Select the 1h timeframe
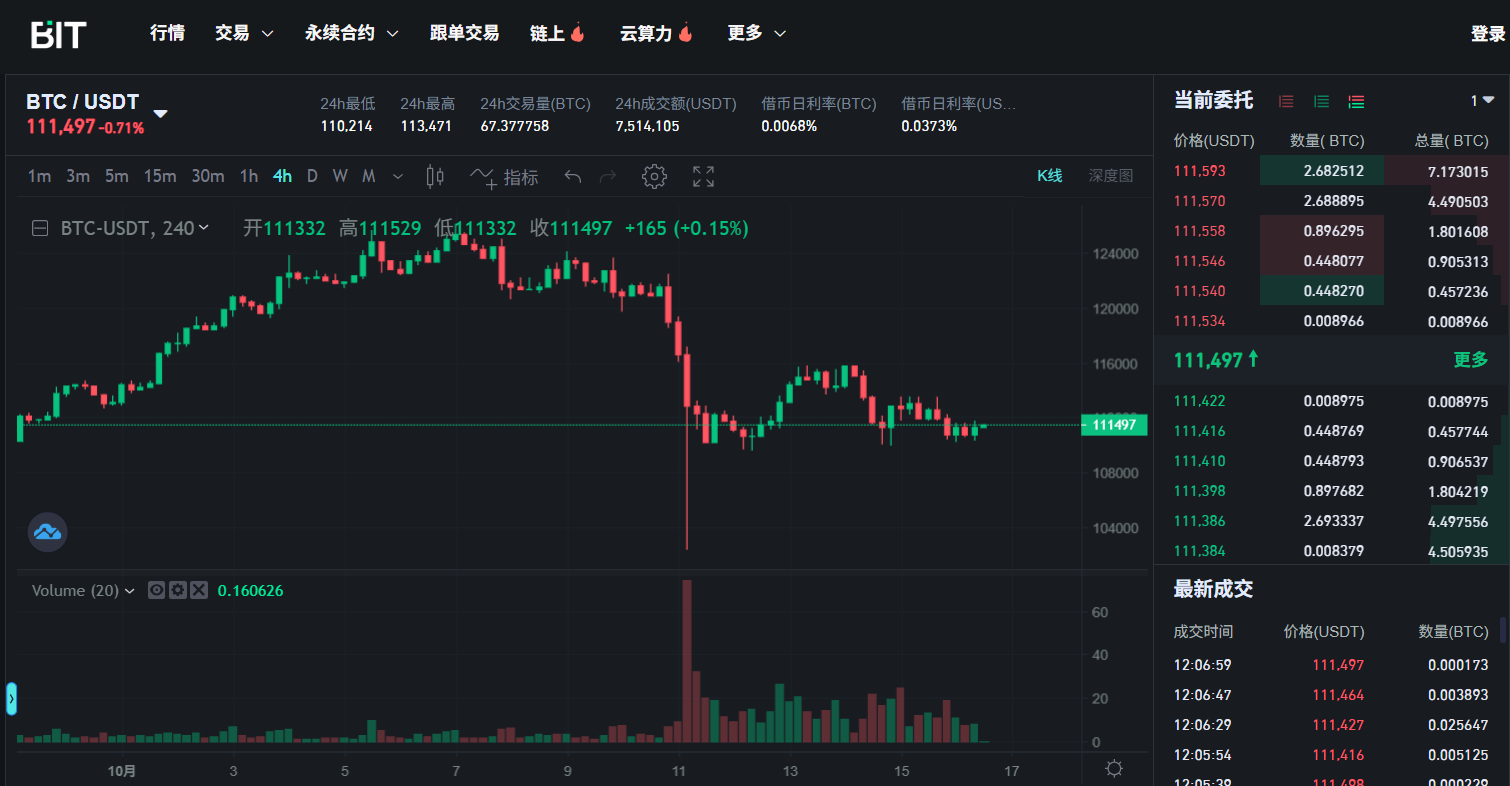This screenshot has height=786, width=1510. pos(248,177)
